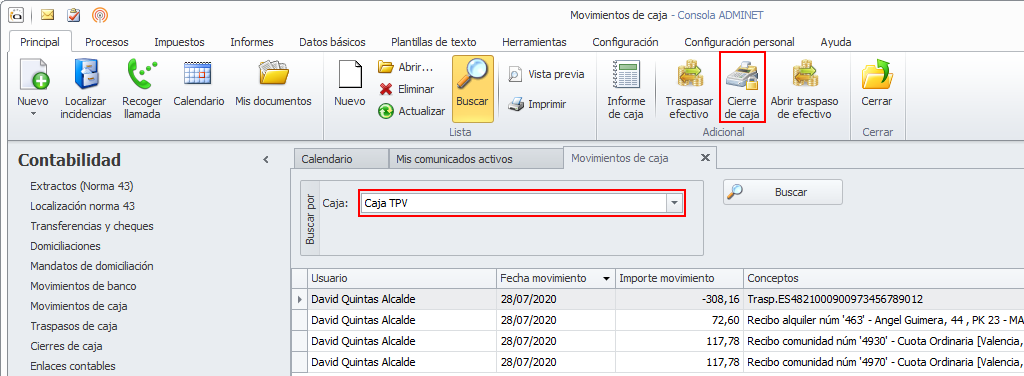Open Localizar incidencias
The image size is (1024, 376).
[86, 89]
